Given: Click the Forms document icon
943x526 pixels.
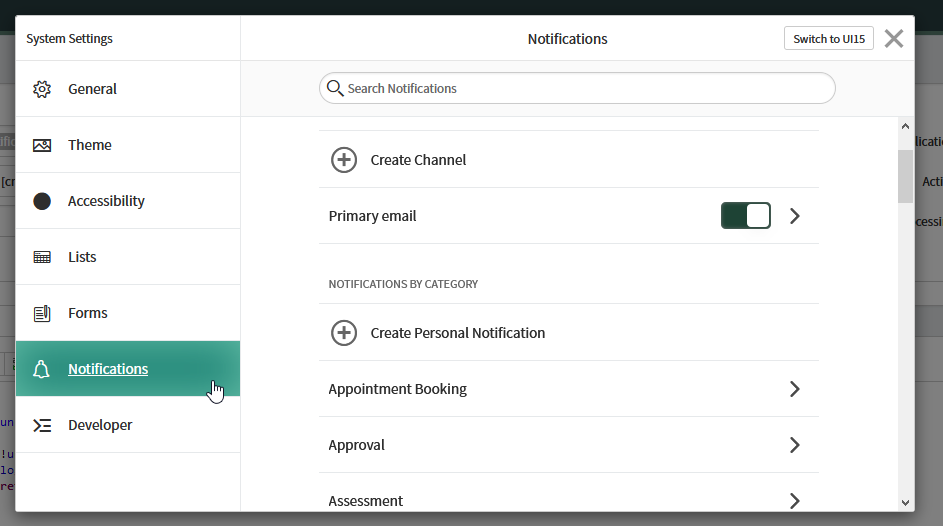Looking at the screenshot, I should 41,313.
